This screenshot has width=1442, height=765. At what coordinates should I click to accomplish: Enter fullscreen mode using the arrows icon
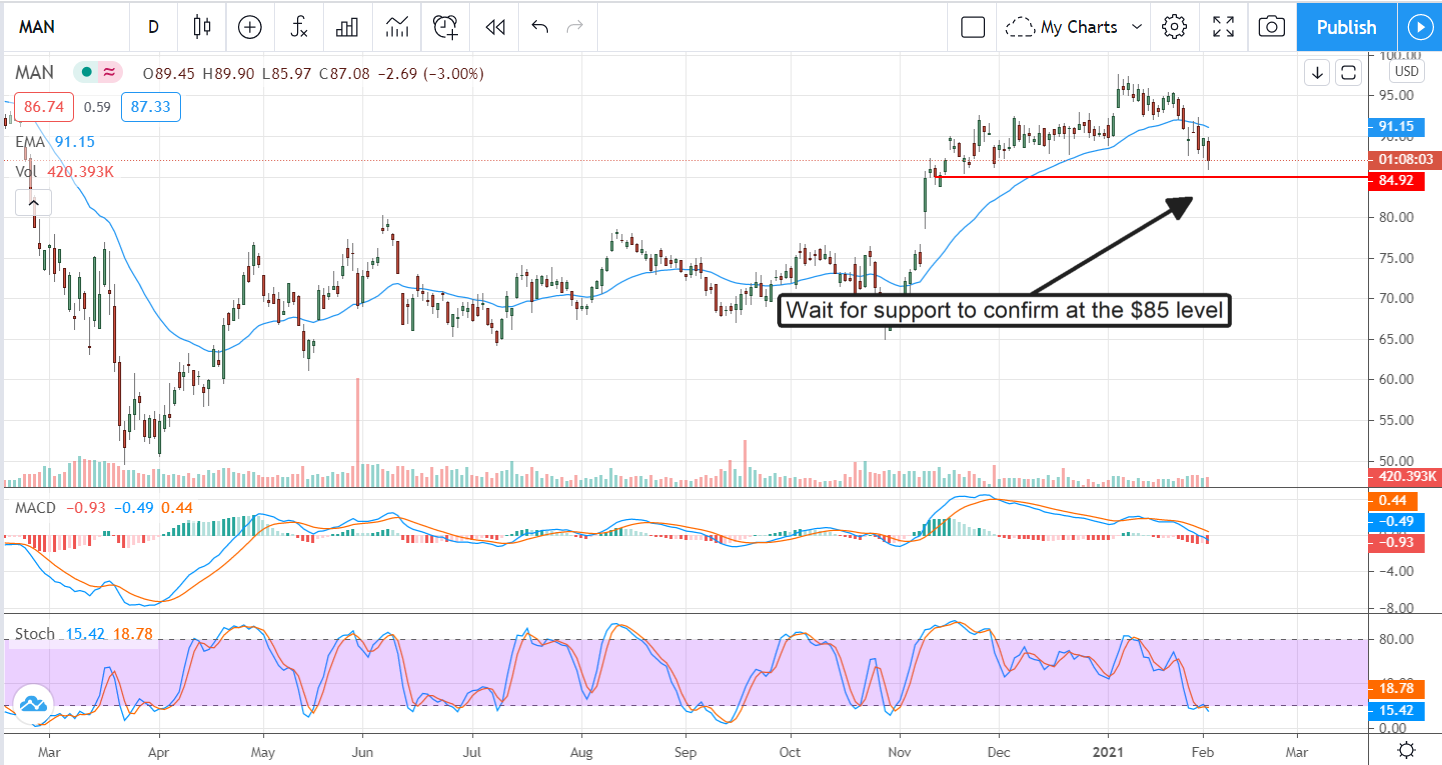tap(1223, 27)
